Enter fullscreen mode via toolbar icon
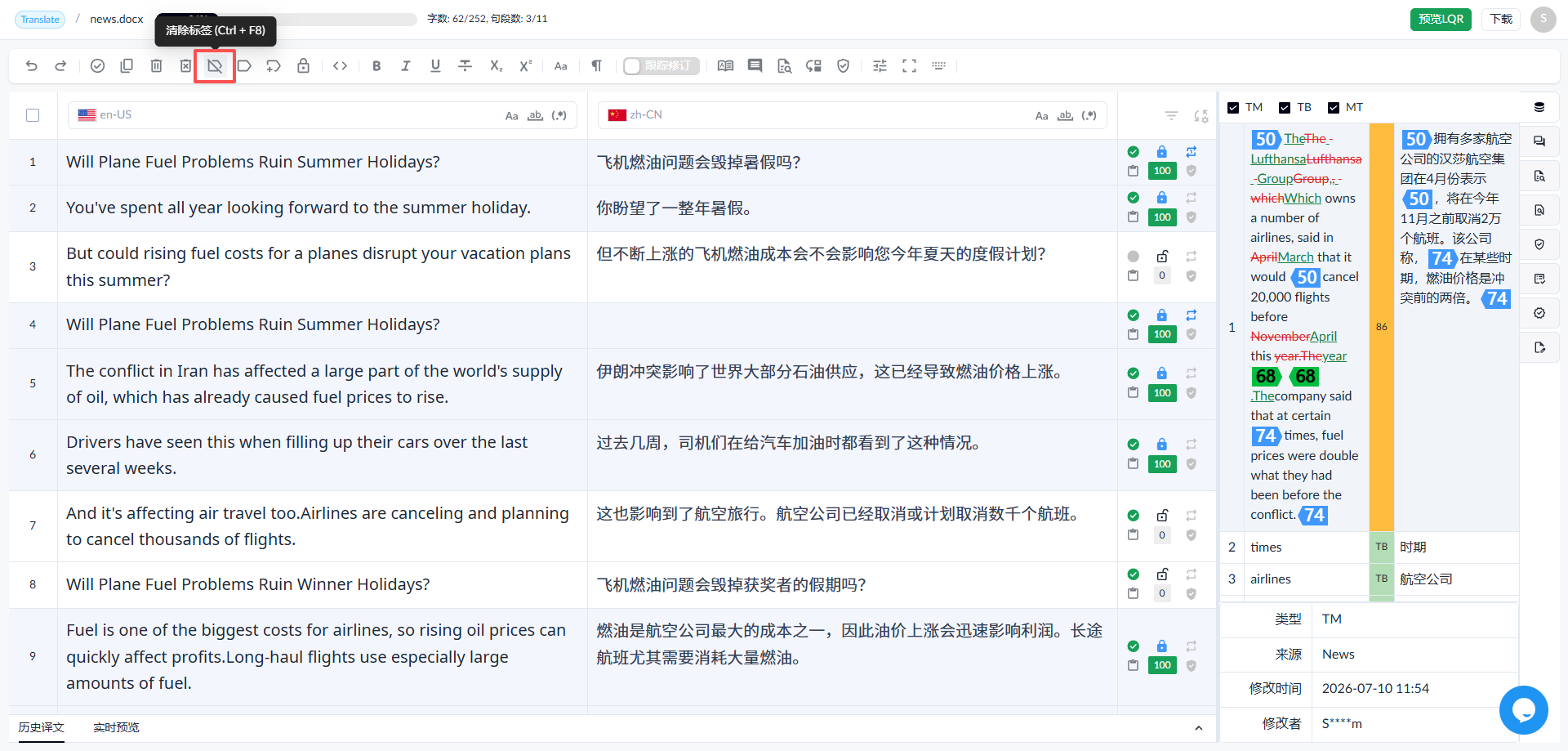Image resolution: width=1568 pixels, height=751 pixels. [909, 66]
